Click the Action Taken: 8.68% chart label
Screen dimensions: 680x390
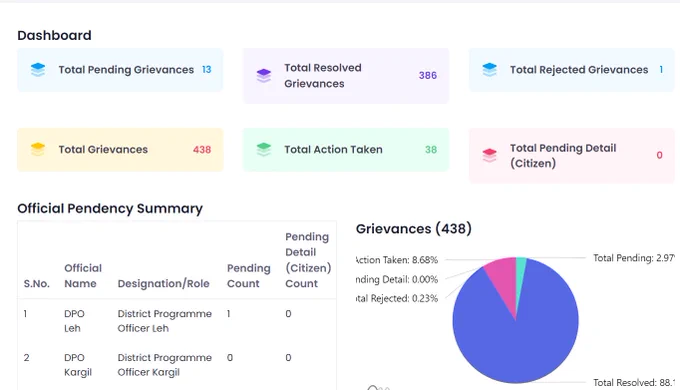pos(397,260)
